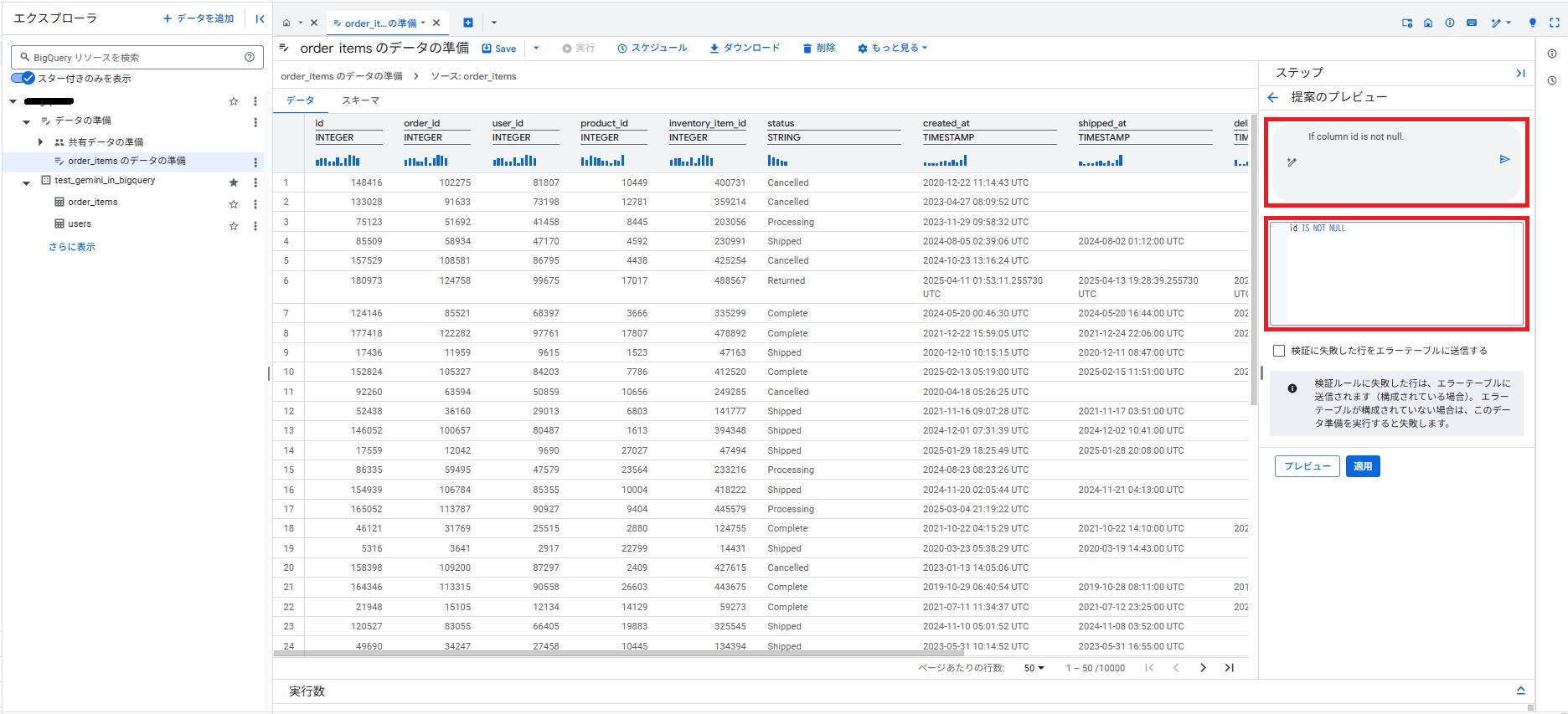Click the help icon in the search box
1568x714 pixels.
[249, 57]
